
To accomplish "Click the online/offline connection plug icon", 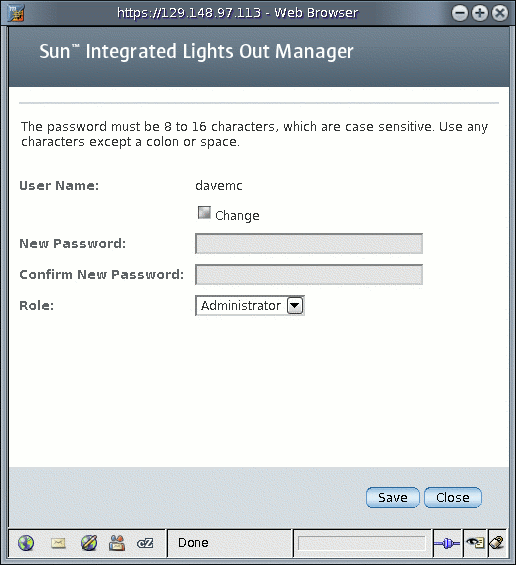I will [447, 543].
